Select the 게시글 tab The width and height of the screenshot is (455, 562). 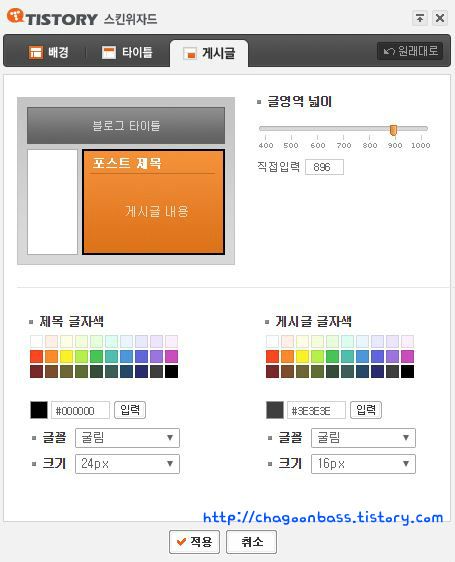pos(209,53)
